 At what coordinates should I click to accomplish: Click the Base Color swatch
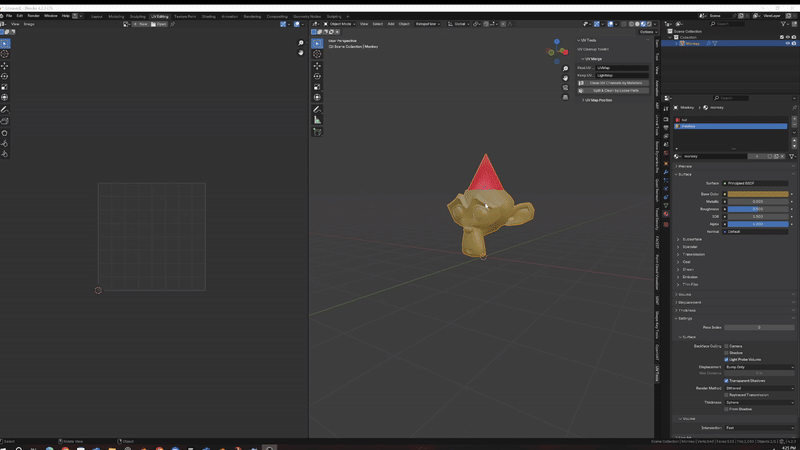[x=758, y=194]
